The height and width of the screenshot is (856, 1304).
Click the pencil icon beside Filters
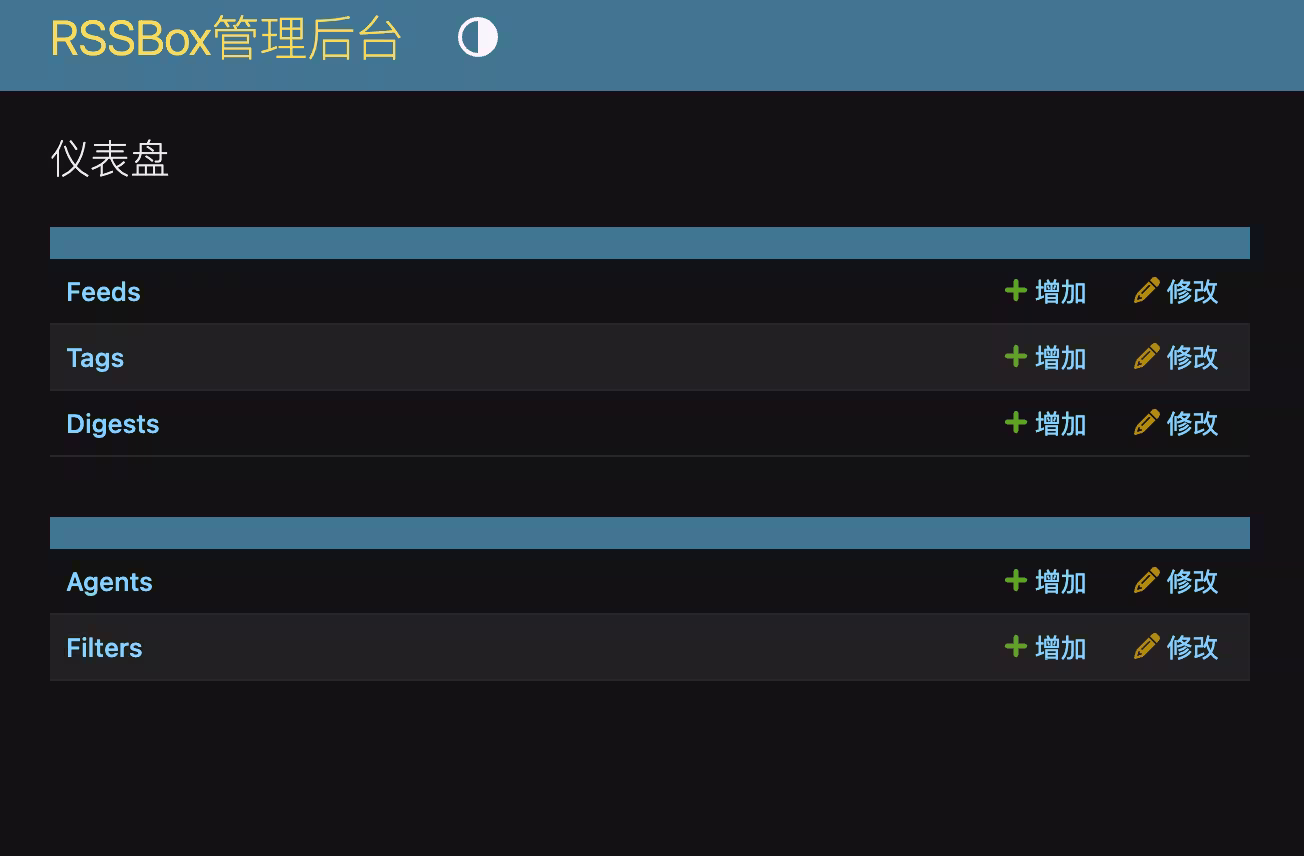[x=1146, y=647]
